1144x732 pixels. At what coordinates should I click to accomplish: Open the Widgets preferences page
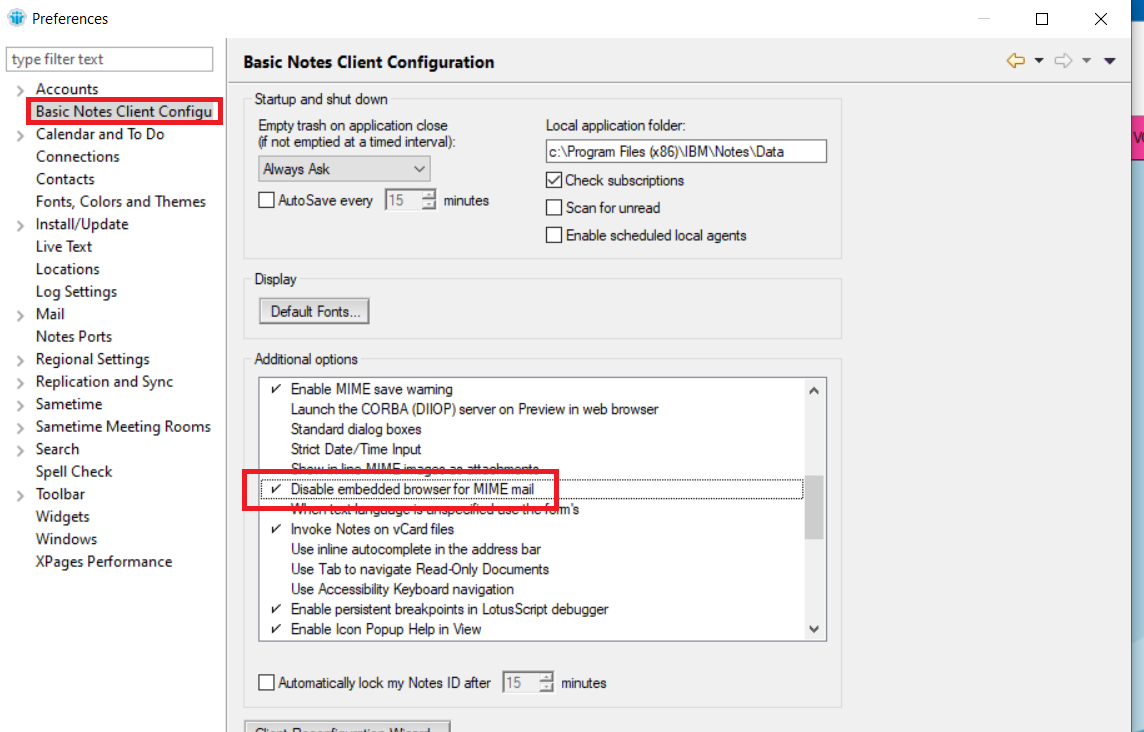62,517
